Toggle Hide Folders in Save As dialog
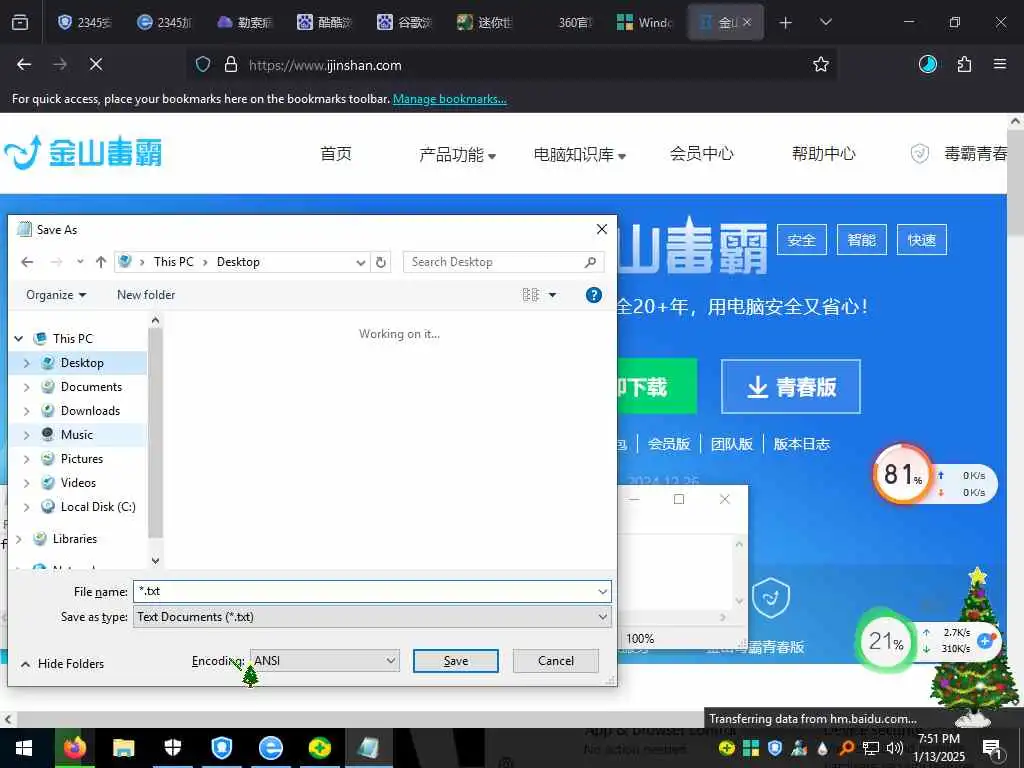Screen dimensions: 1024x768 coord(62,664)
